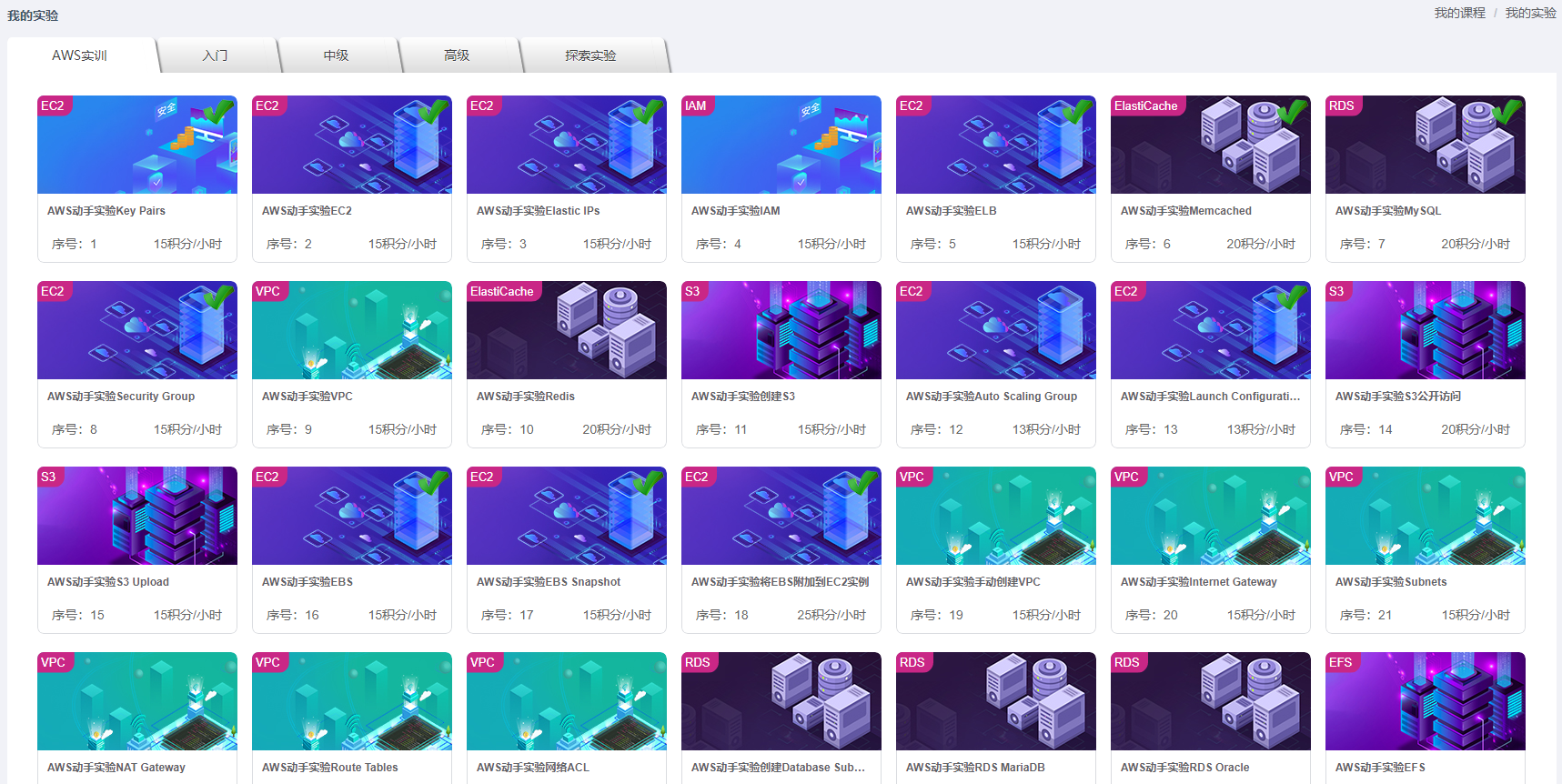Click the green checkmark on the ELB card

1077,112
